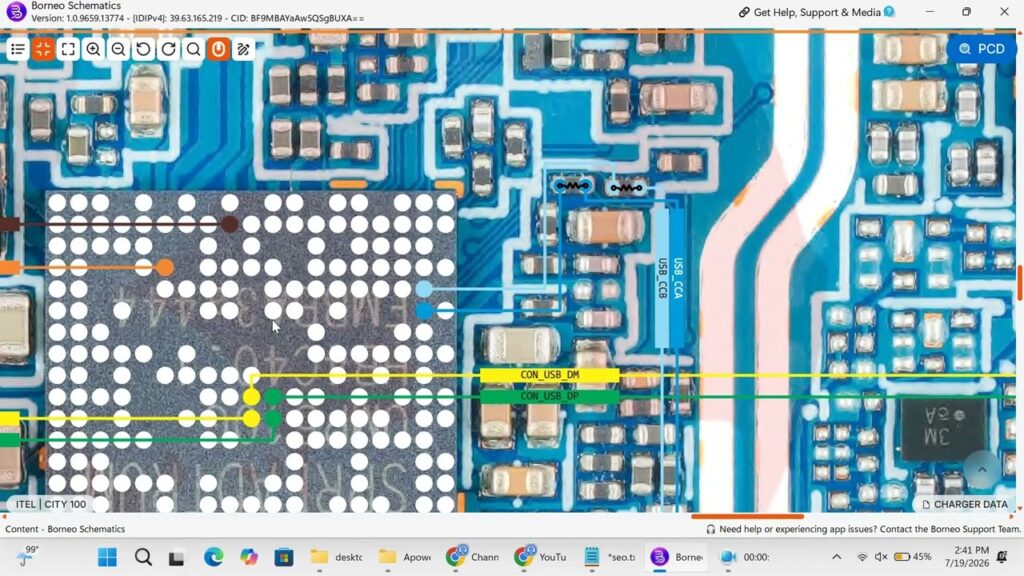Image resolution: width=1024 pixels, height=576 pixels.
Task: Click the Borneo support contact message
Action: click(x=869, y=529)
